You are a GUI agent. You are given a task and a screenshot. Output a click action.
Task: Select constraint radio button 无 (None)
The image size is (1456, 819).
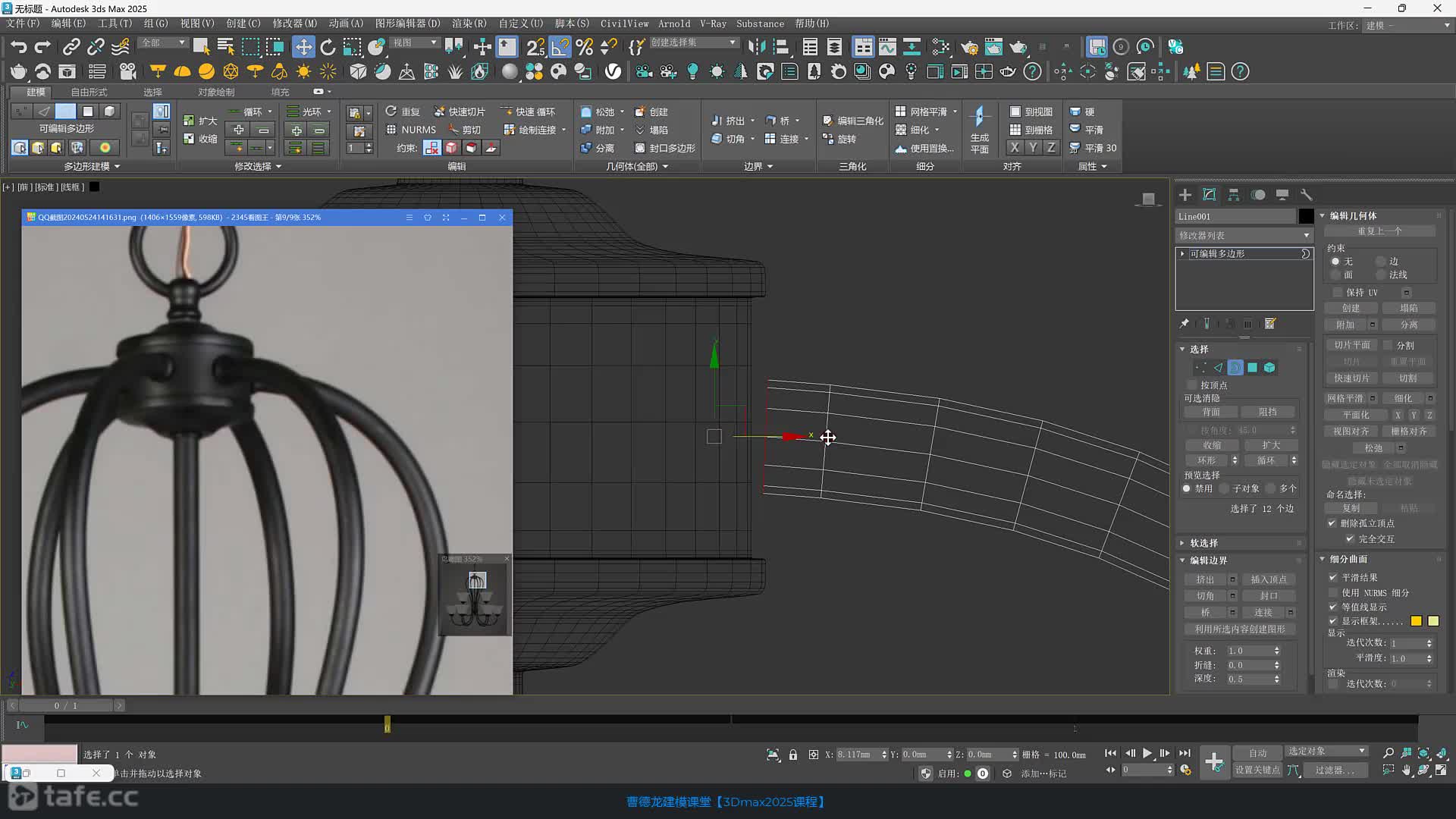coord(1335,262)
